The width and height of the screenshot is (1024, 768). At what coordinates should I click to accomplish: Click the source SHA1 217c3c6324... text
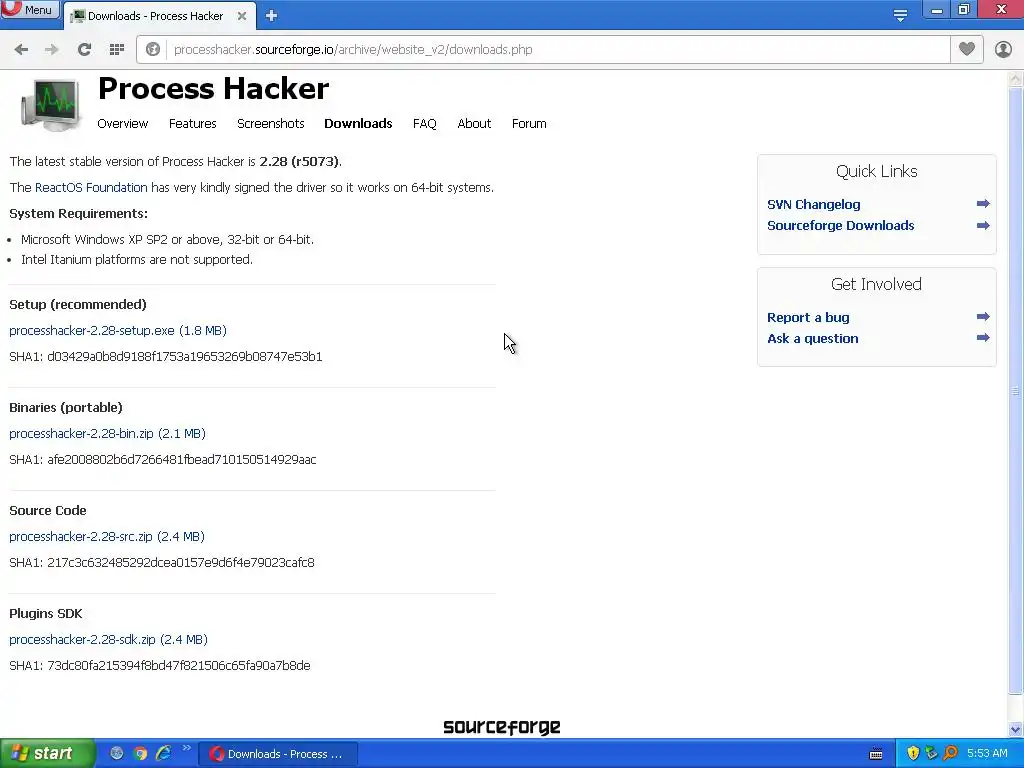162,563
